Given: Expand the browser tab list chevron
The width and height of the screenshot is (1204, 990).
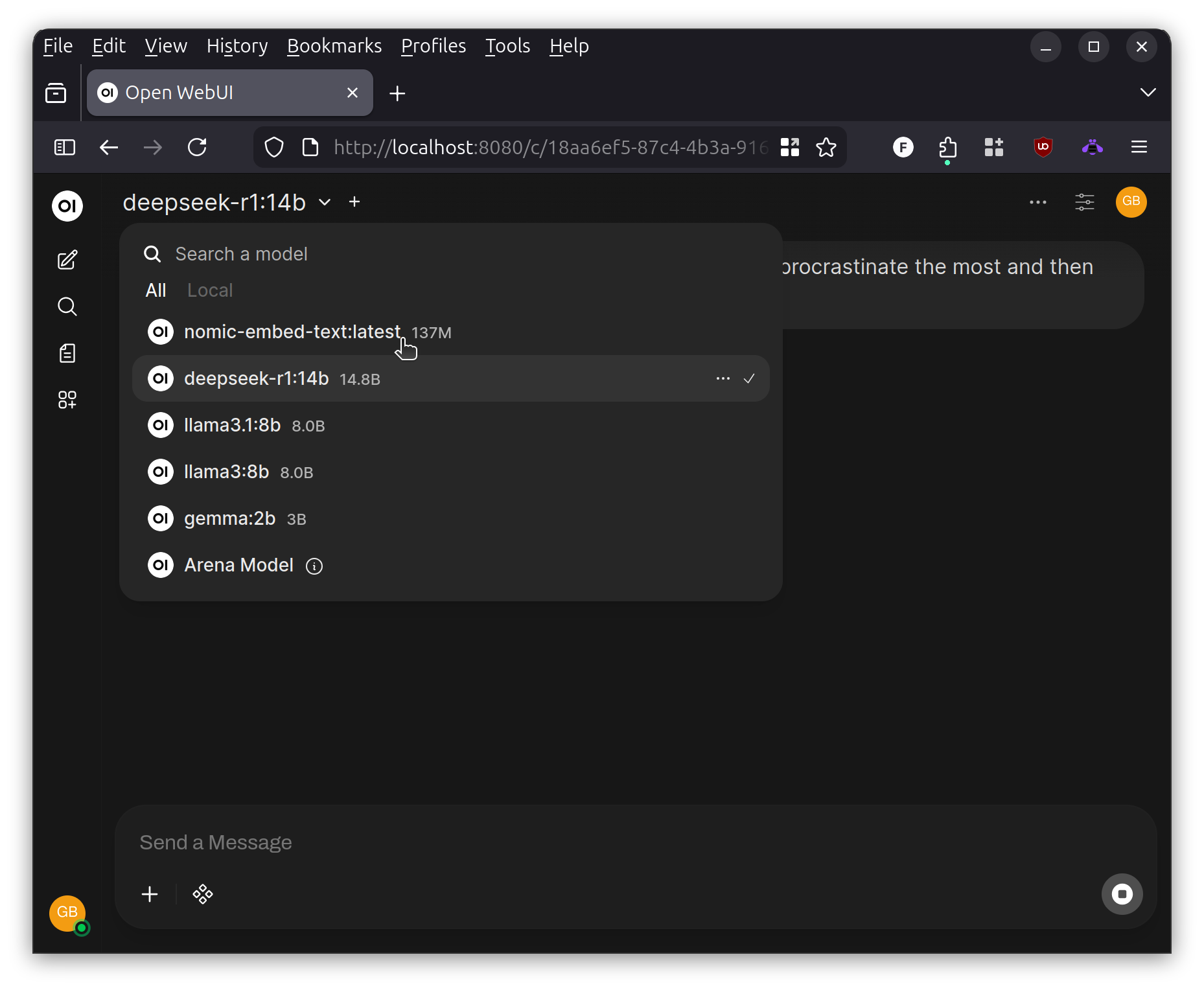Looking at the screenshot, I should [x=1148, y=92].
